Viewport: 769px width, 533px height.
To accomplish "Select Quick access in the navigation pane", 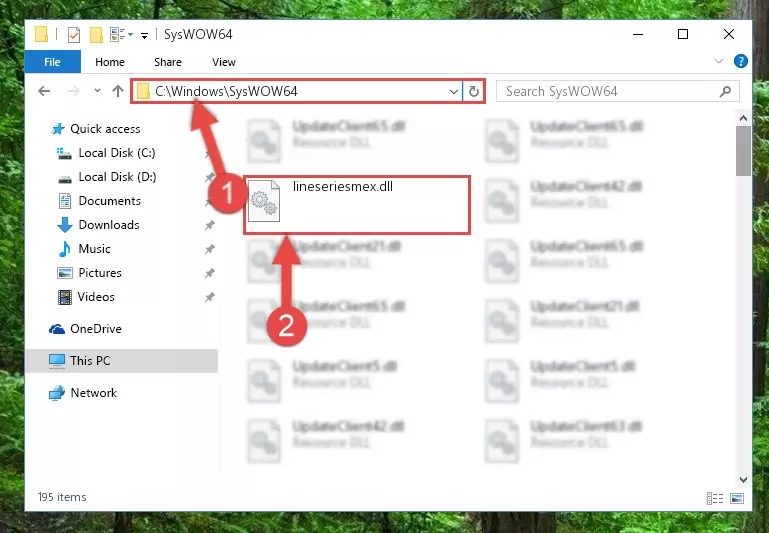I will pyautogui.click(x=105, y=129).
